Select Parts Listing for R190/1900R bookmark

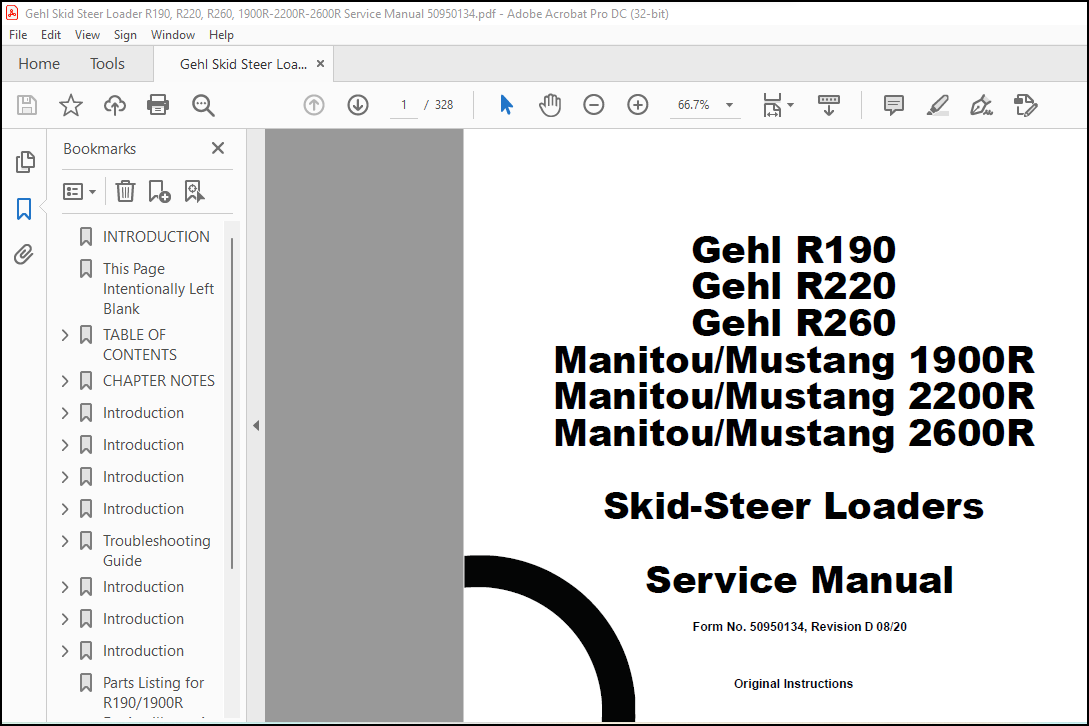(x=153, y=693)
